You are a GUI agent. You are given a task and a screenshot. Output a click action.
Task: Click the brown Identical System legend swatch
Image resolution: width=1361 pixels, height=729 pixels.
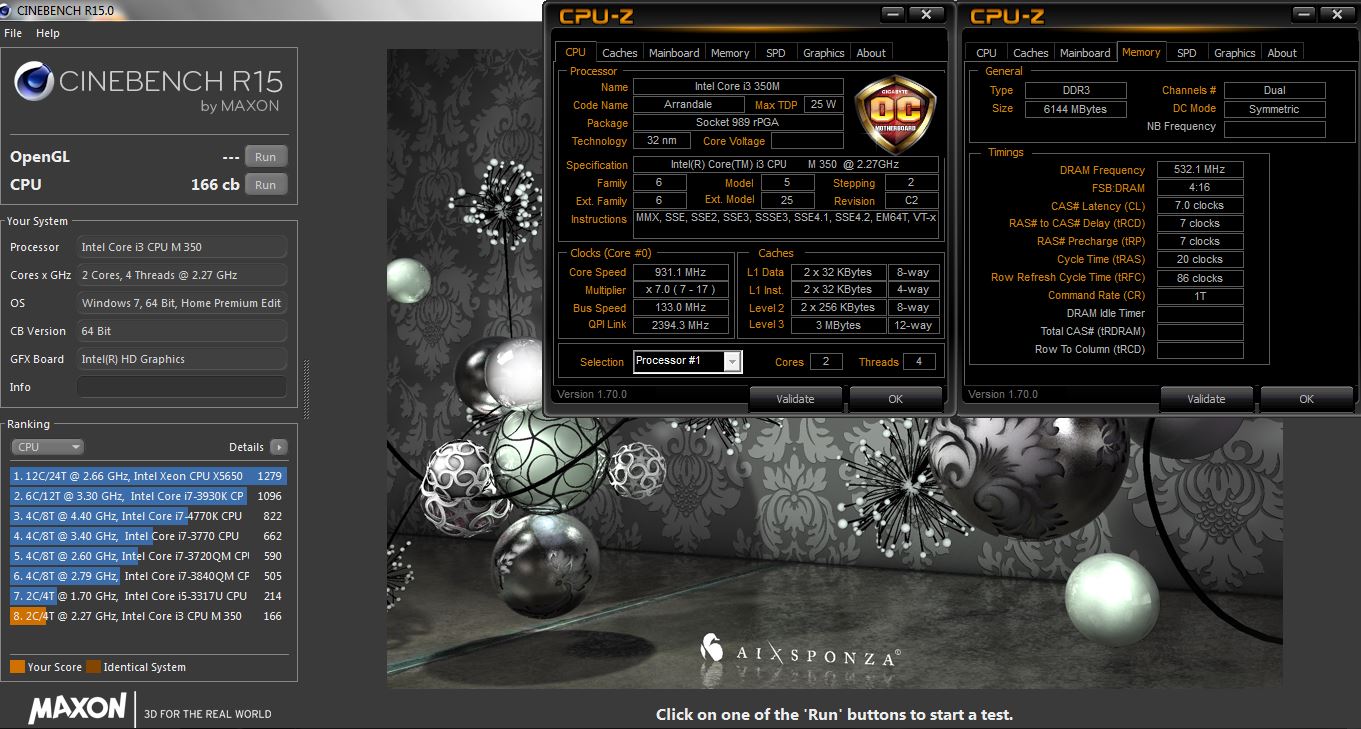(93, 667)
